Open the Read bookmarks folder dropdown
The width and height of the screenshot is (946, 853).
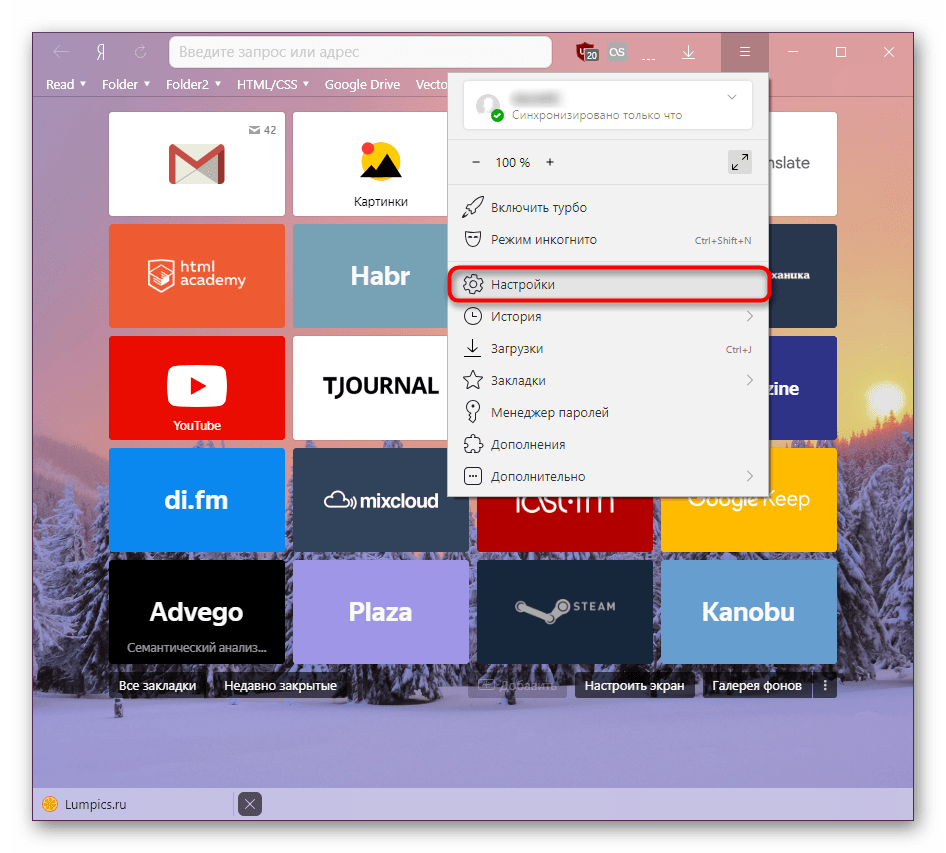click(x=66, y=84)
